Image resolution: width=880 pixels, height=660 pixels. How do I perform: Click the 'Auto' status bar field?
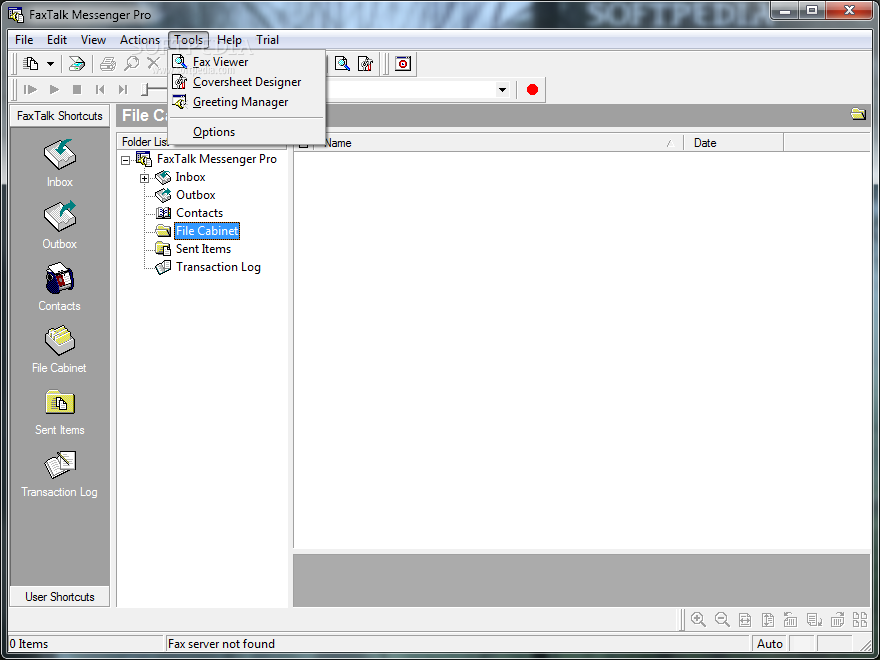pyautogui.click(x=769, y=644)
